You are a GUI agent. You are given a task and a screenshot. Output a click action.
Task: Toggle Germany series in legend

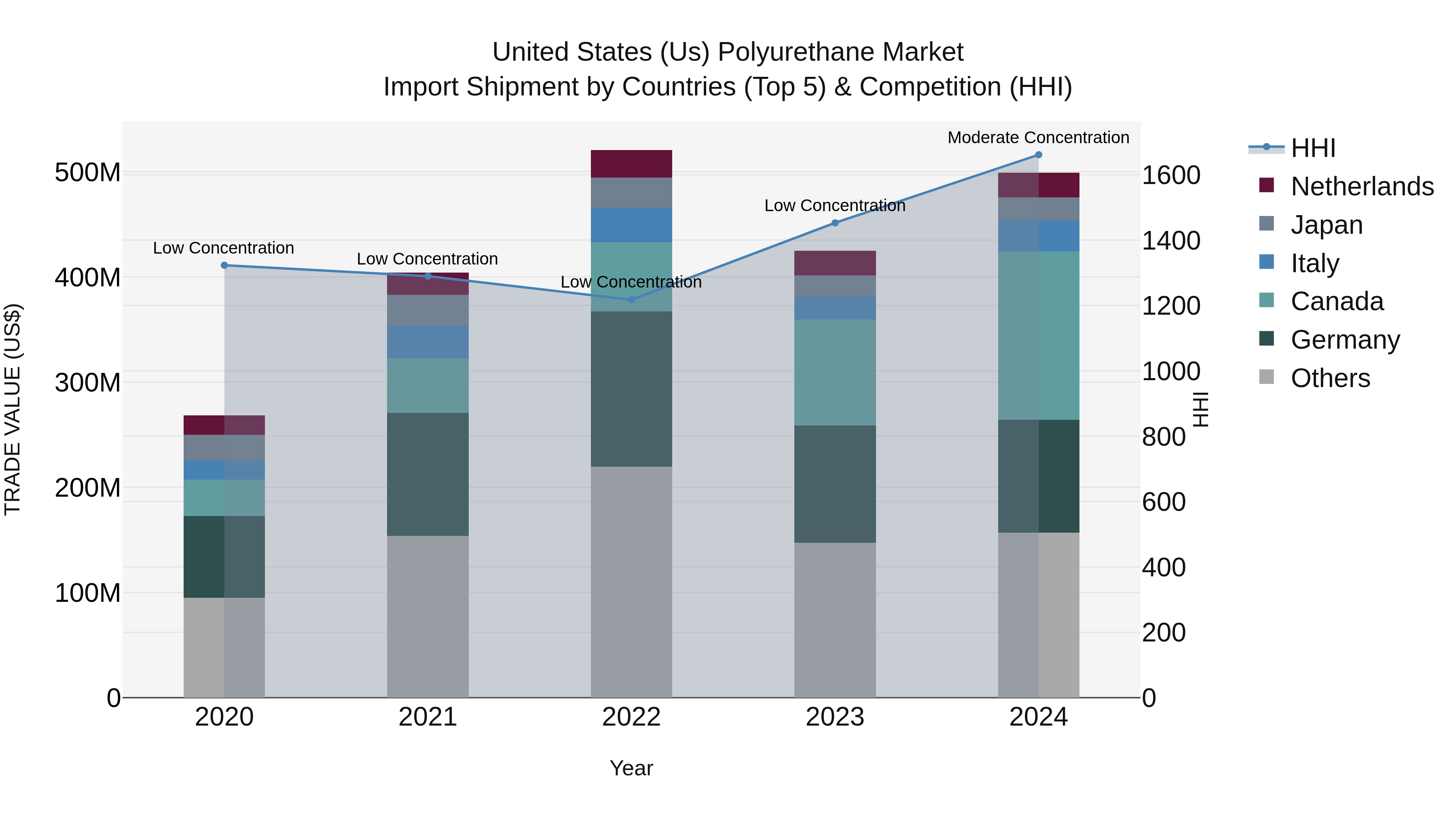point(1329,340)
